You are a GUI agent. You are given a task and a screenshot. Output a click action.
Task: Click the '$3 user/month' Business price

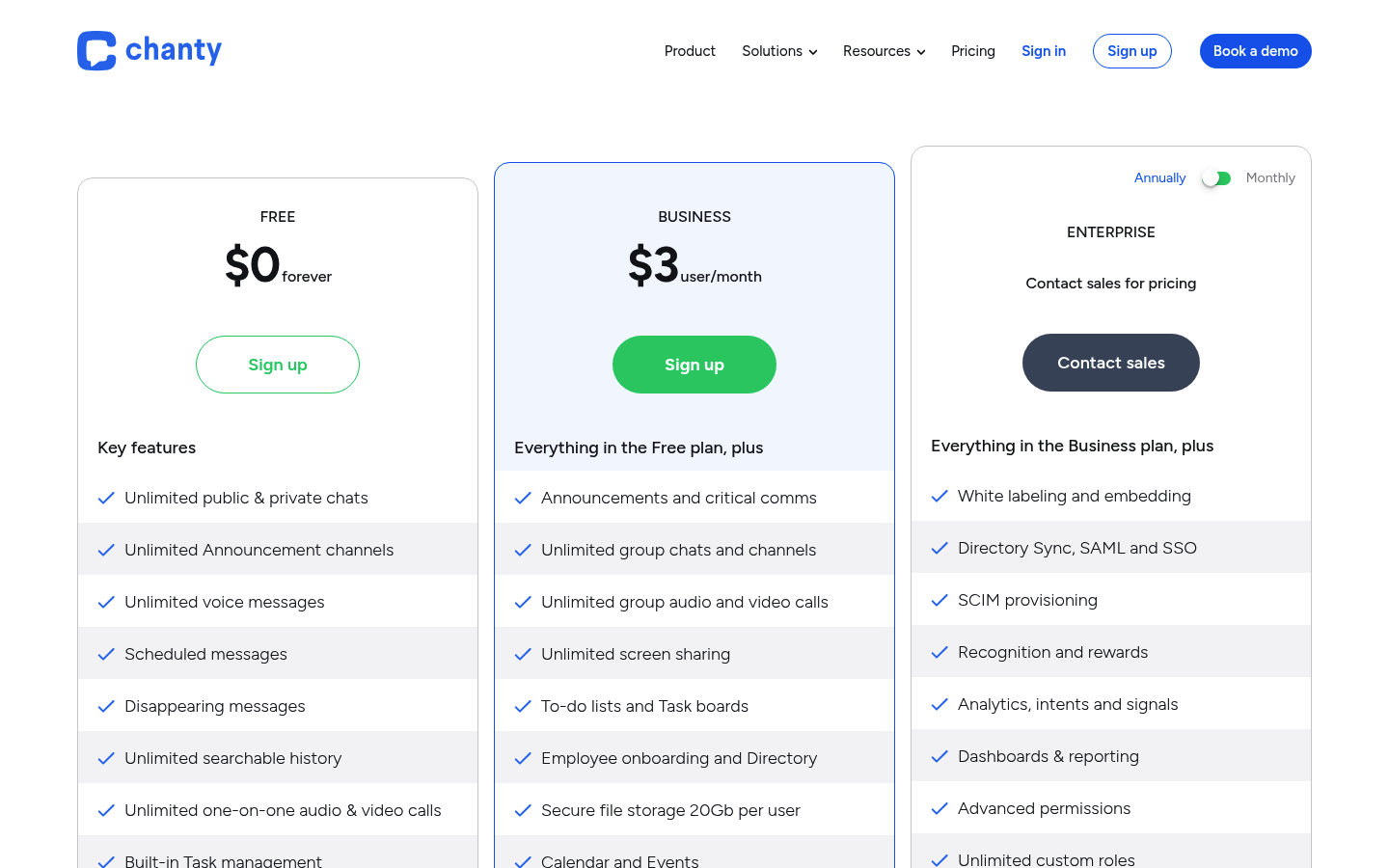pos(694,265)
